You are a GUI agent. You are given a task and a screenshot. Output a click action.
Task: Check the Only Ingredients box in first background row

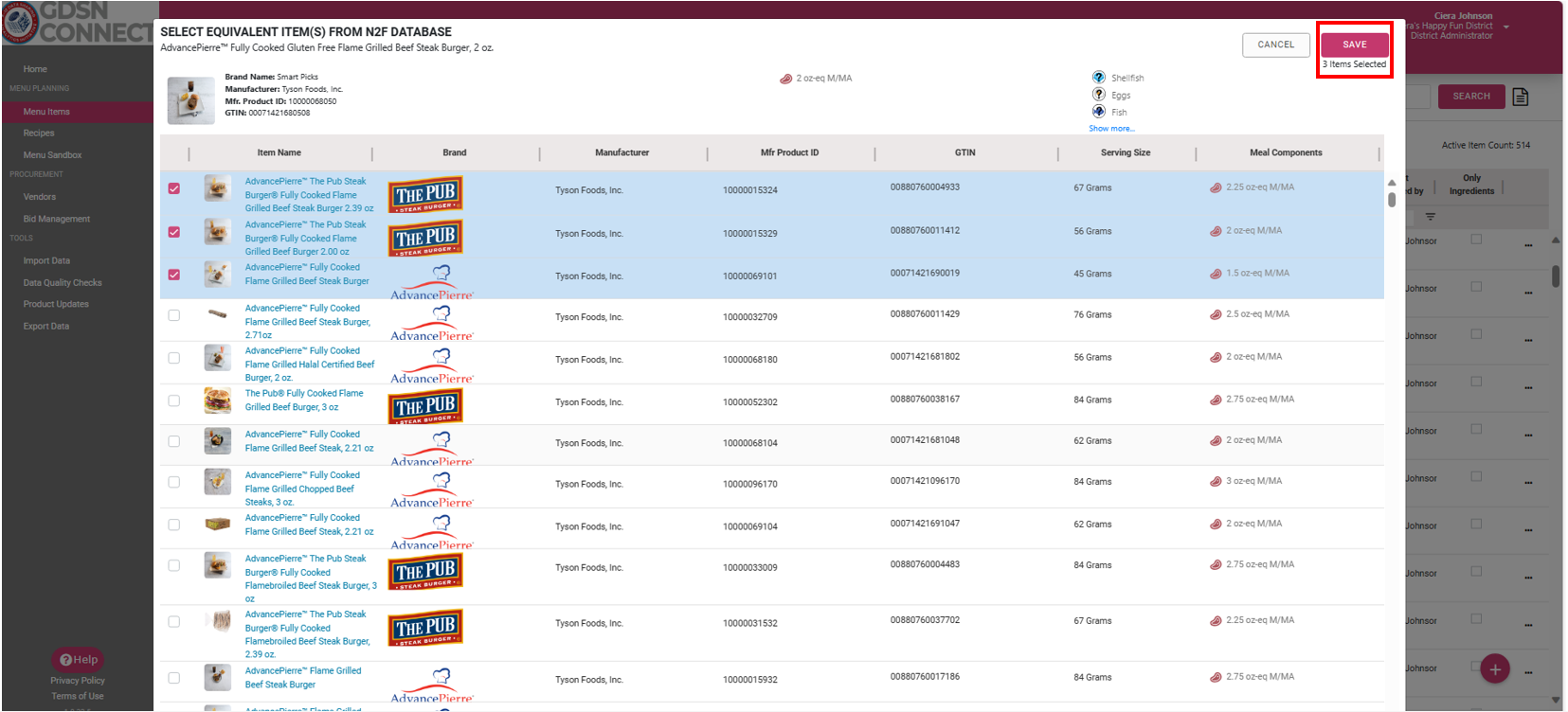click(1476, 240)
